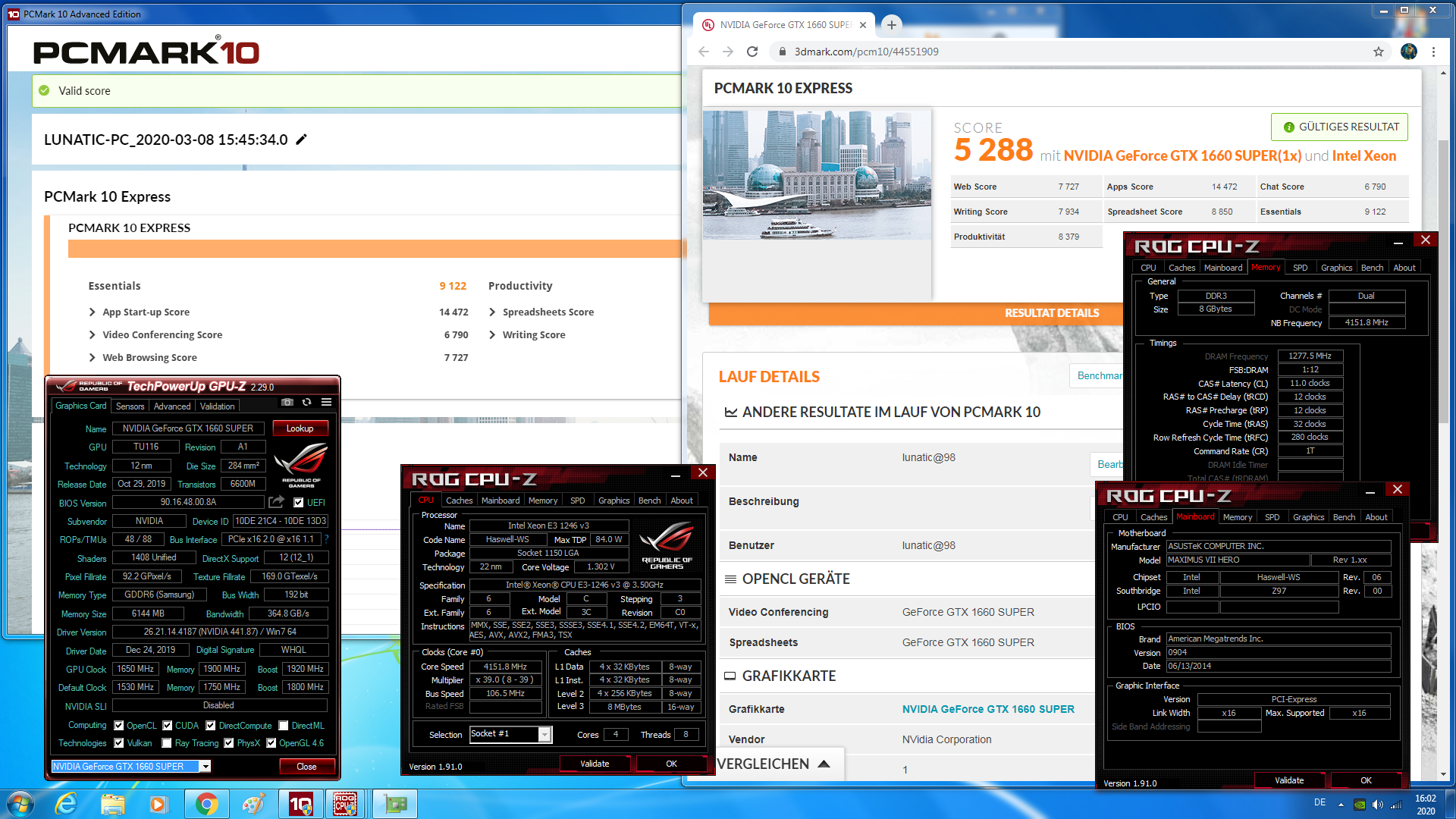Toggle the DirectML checkbox
Viewport: 1456px width, 819px height.
point(283,726)
